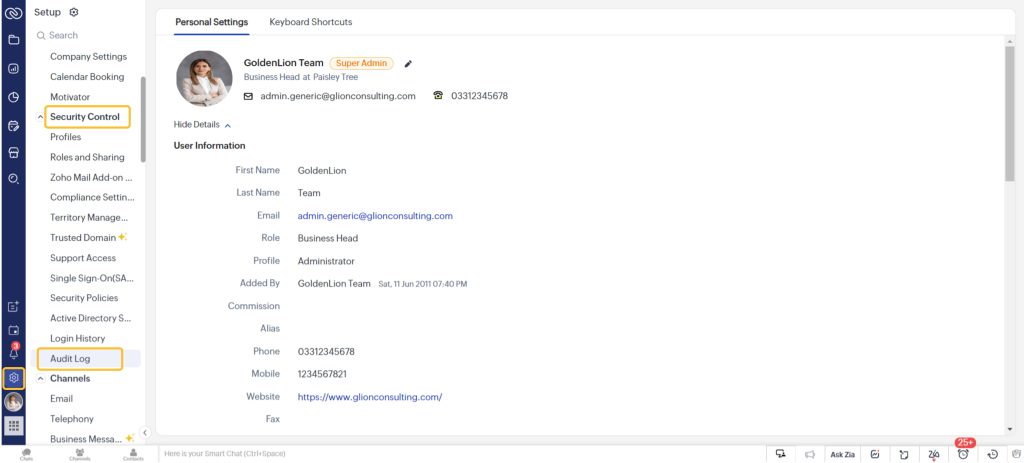Screen dimensions: 1024x463
Task: Click the add-note icon in left rail
Action: [13, 306]
